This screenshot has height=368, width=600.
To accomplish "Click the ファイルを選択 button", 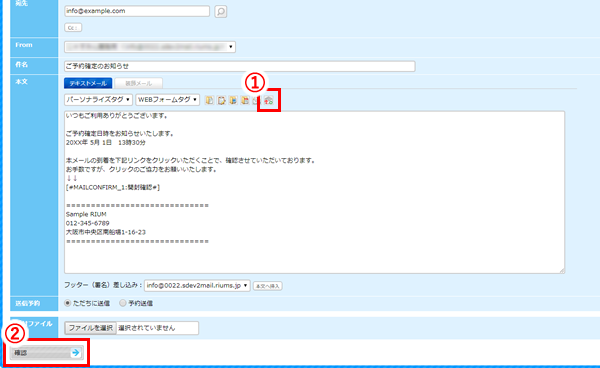I will coord(90,328).
